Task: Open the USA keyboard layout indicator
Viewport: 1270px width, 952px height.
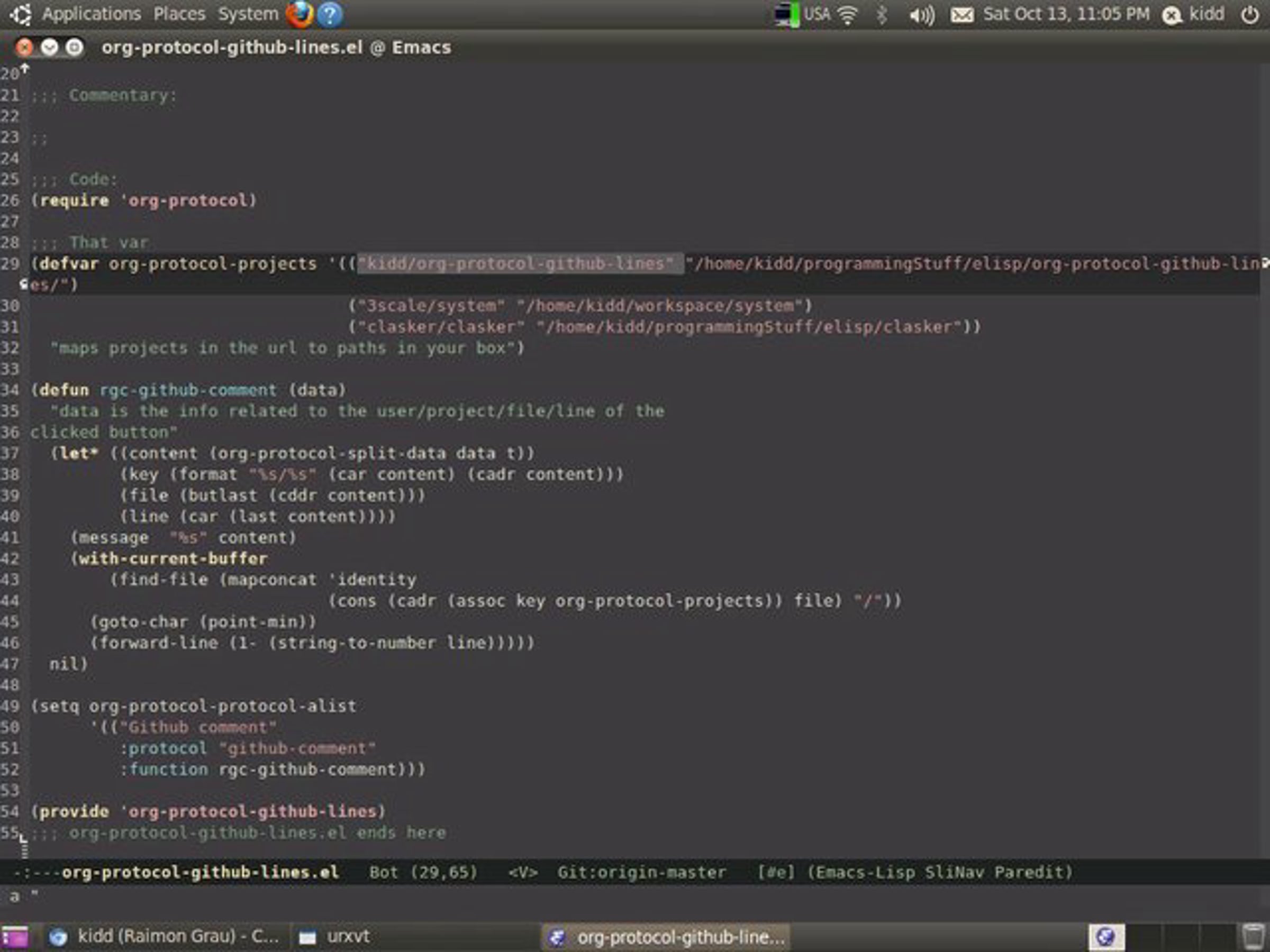Action: (817, 14)
